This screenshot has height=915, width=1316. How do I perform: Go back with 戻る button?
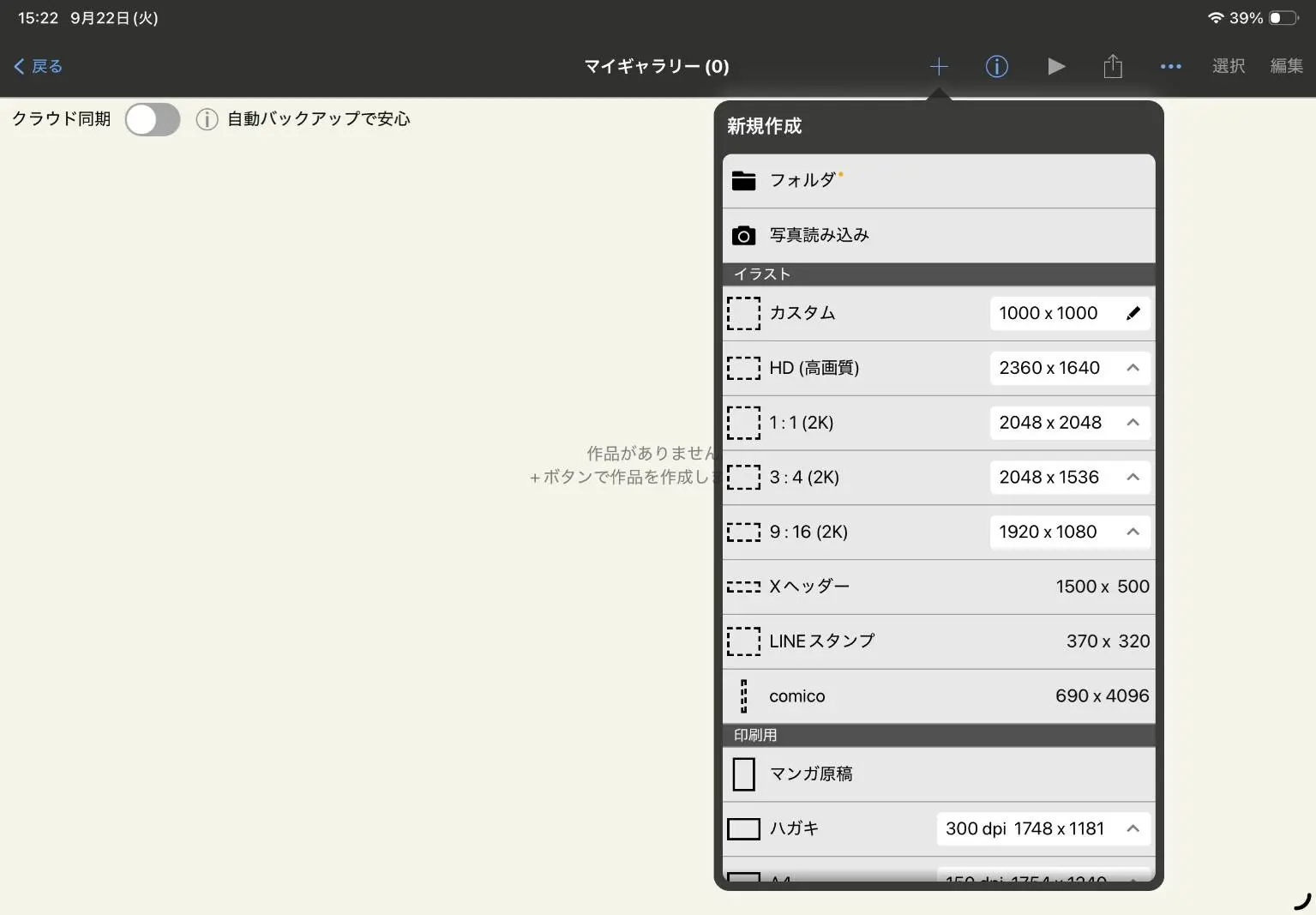pyautogui.click(x=39, y=66)
